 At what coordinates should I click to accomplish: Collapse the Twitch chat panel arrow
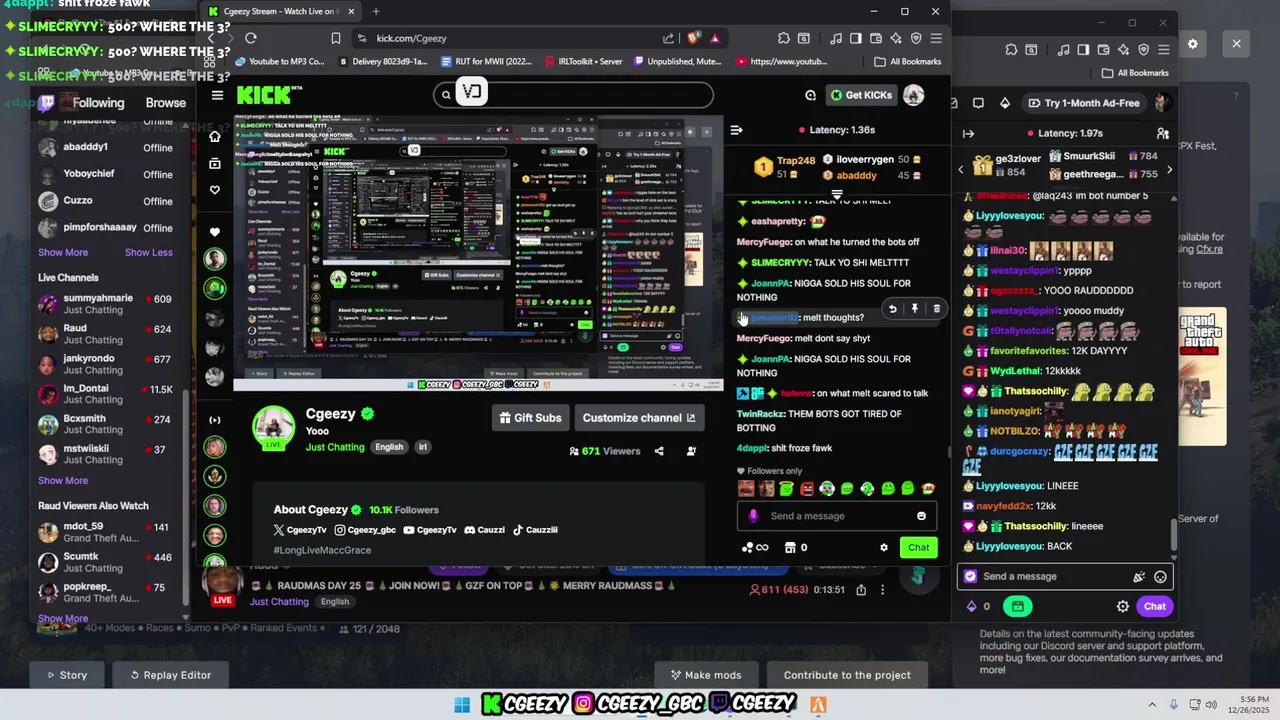coord(968,133)
